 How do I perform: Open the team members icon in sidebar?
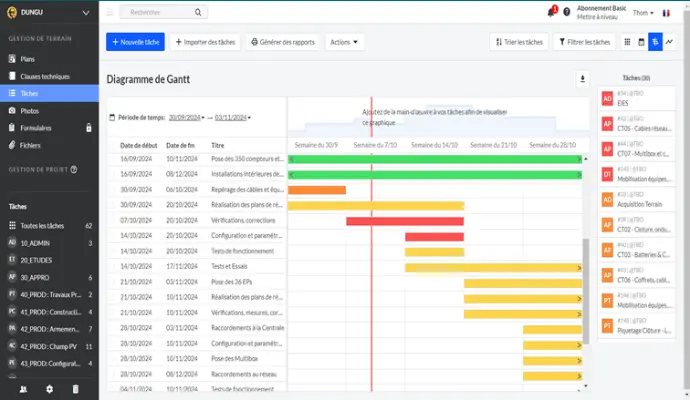(x=23, y=389)
